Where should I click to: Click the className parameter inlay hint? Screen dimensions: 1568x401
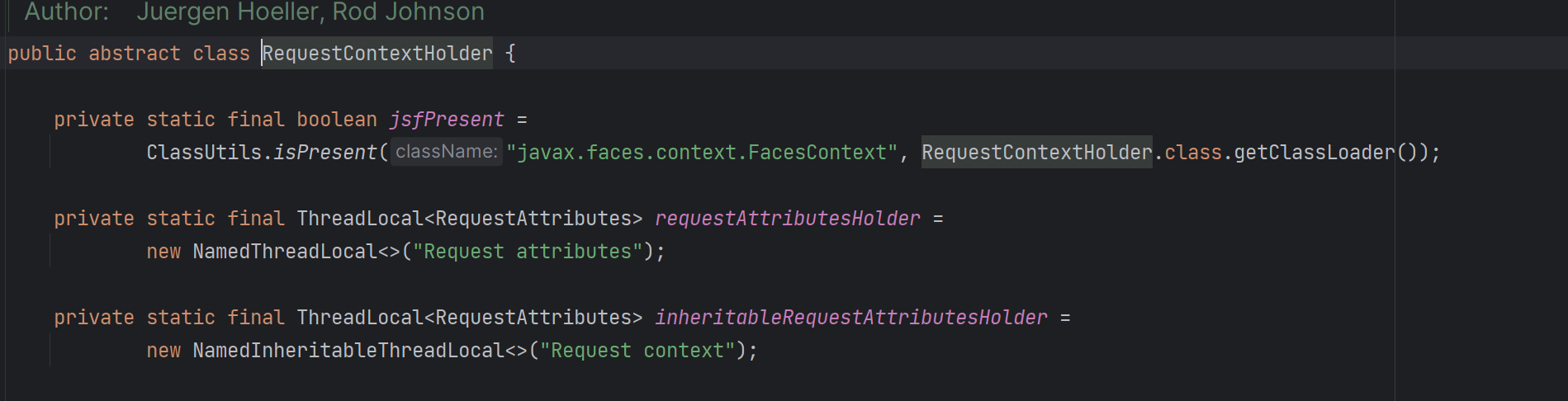pyautogui.click(x=446, y=152)
